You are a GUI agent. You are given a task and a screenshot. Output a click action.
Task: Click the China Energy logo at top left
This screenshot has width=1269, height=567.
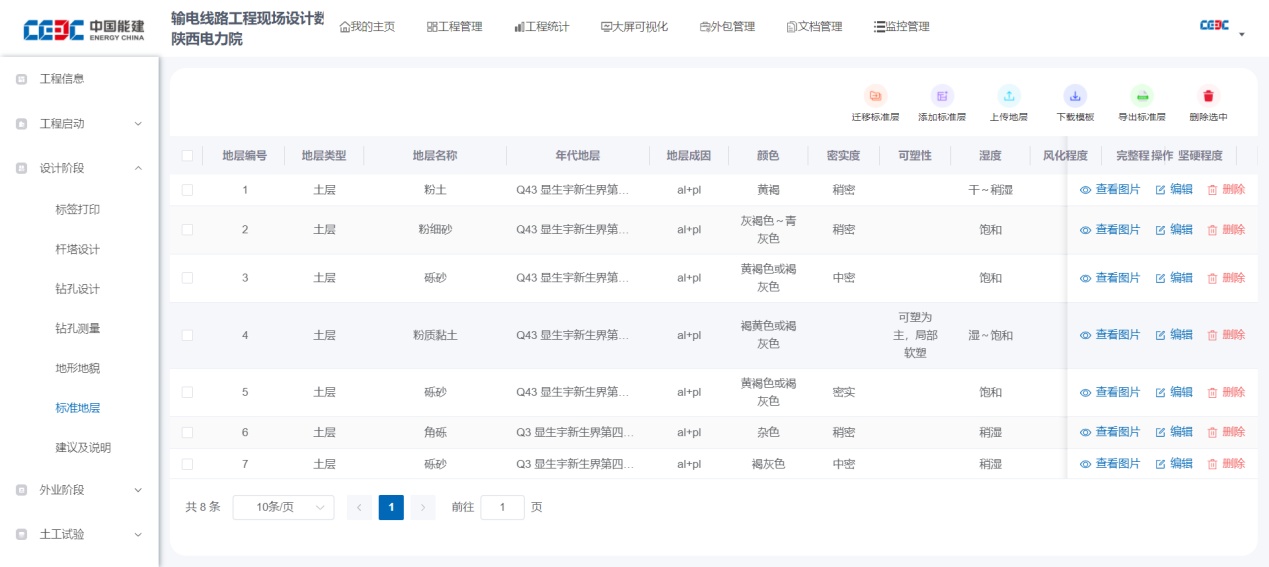(83, 30)
